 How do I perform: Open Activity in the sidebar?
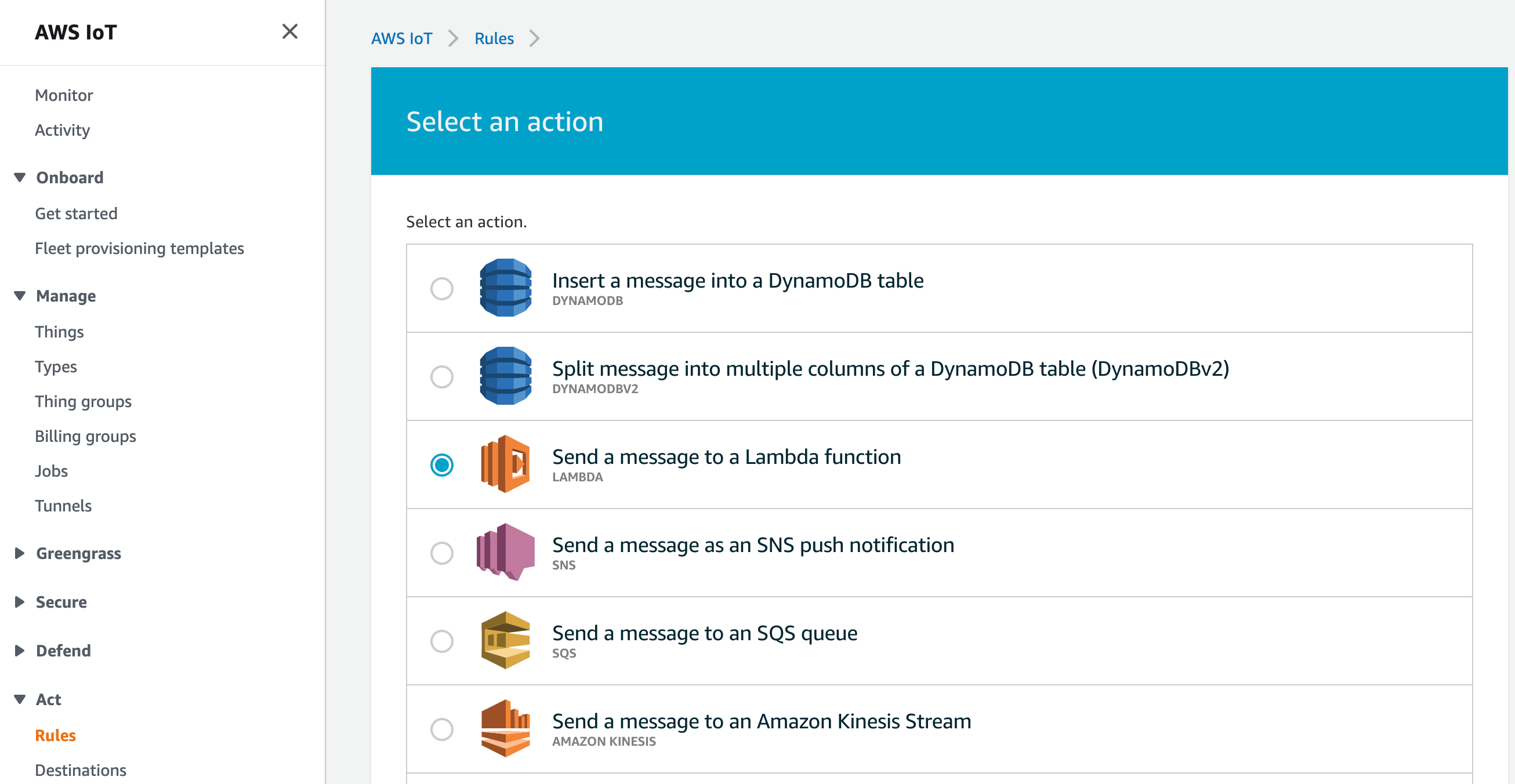[62, 130]
